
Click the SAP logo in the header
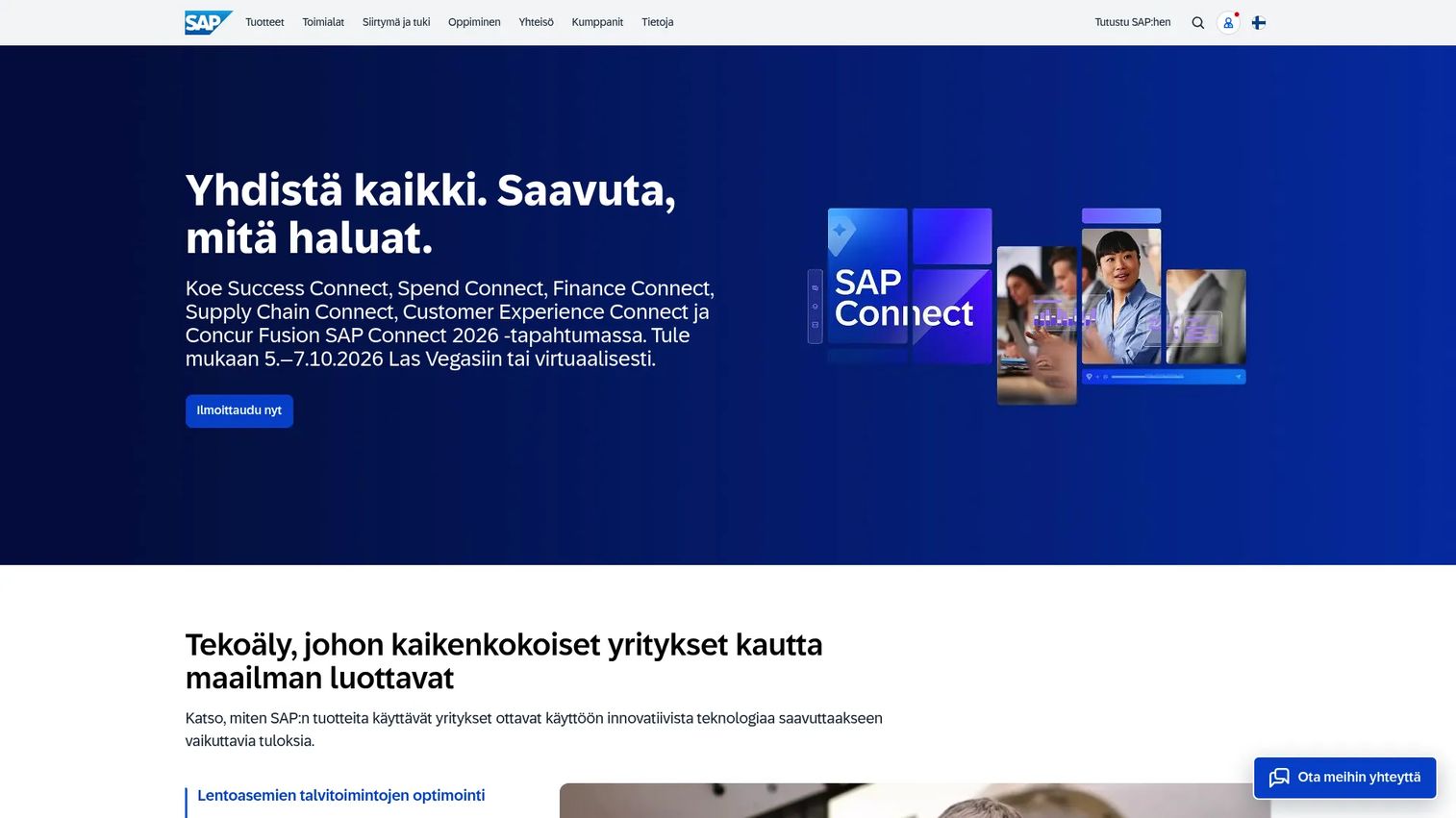tap(208, 22)
